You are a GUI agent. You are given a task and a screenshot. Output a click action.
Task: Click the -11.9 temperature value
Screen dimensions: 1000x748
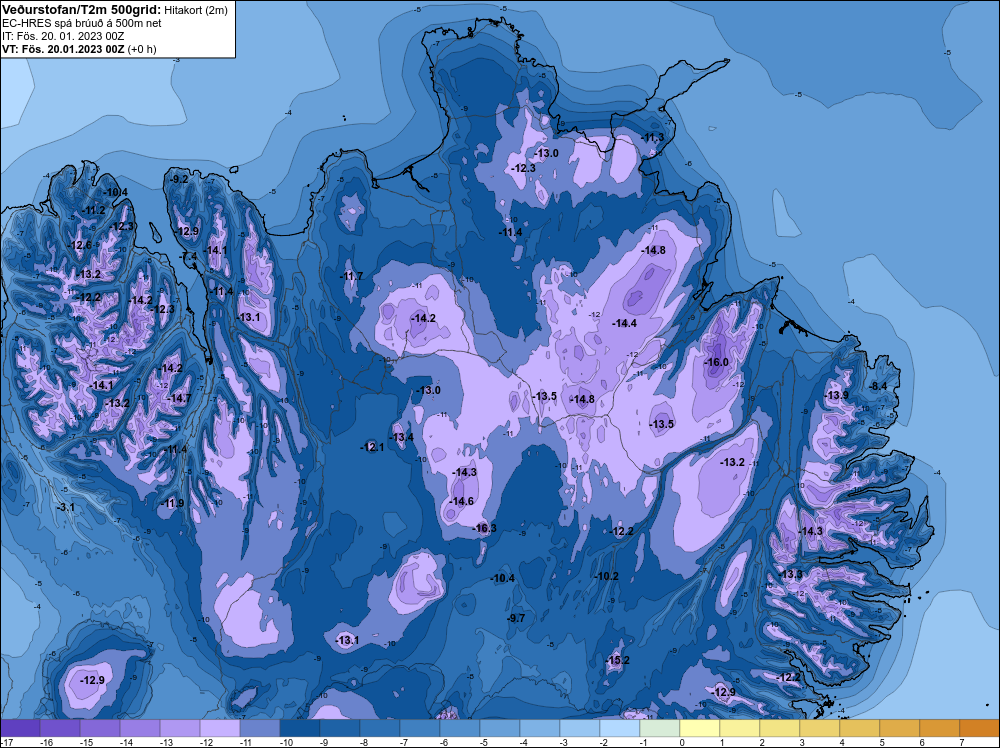(171, 503)
